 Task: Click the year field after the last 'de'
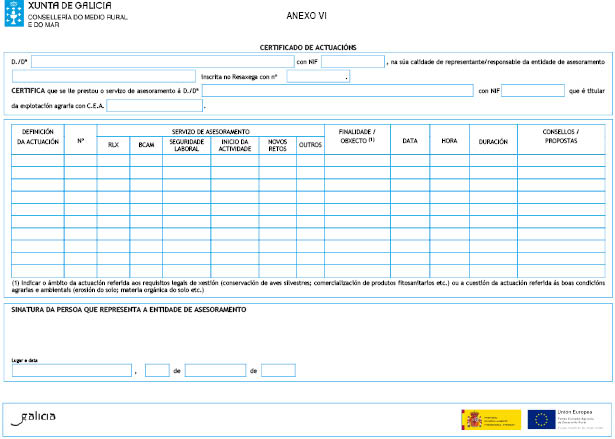[x=278, y=370]
